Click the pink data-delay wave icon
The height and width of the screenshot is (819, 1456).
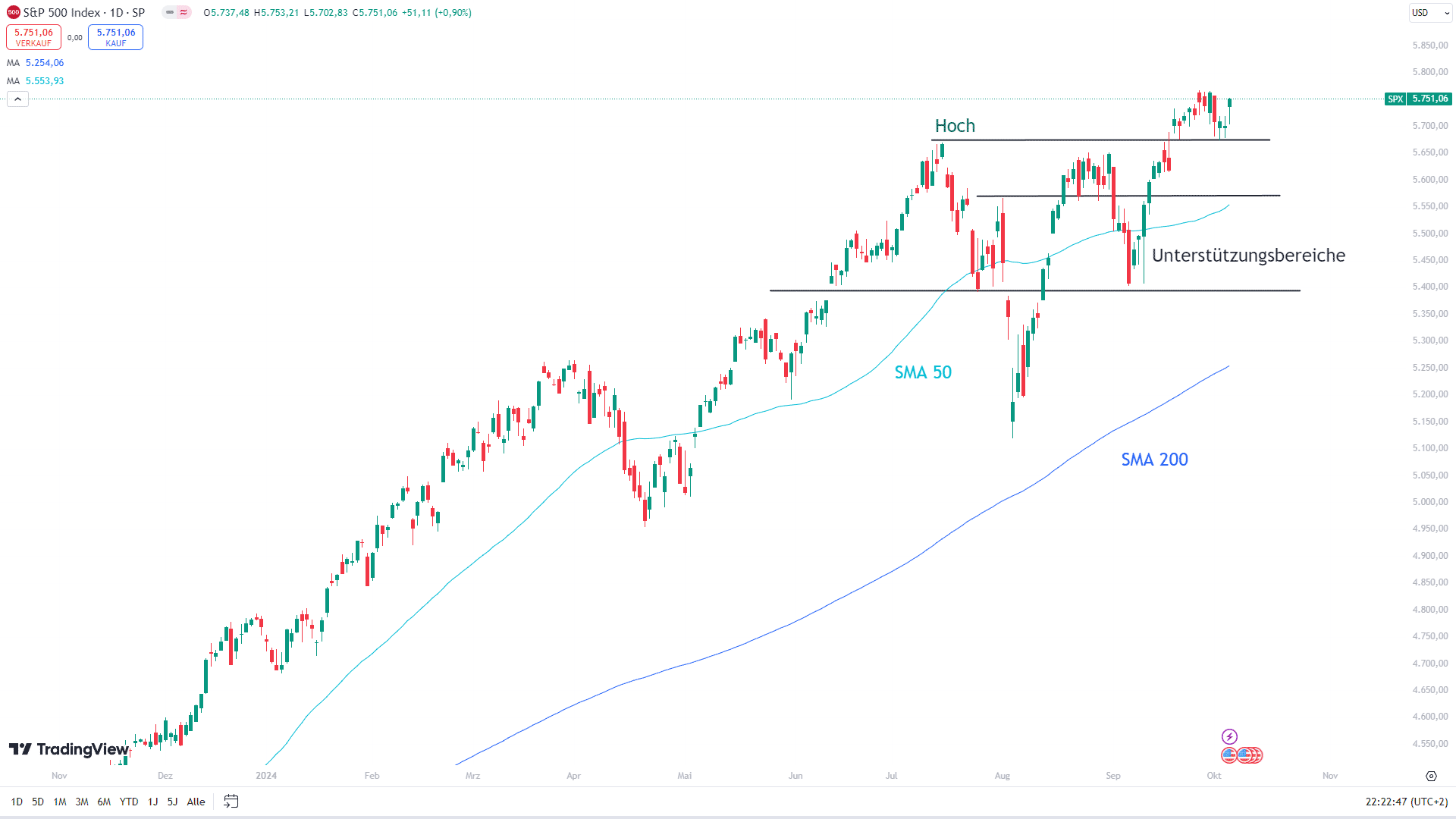(184, 12)
